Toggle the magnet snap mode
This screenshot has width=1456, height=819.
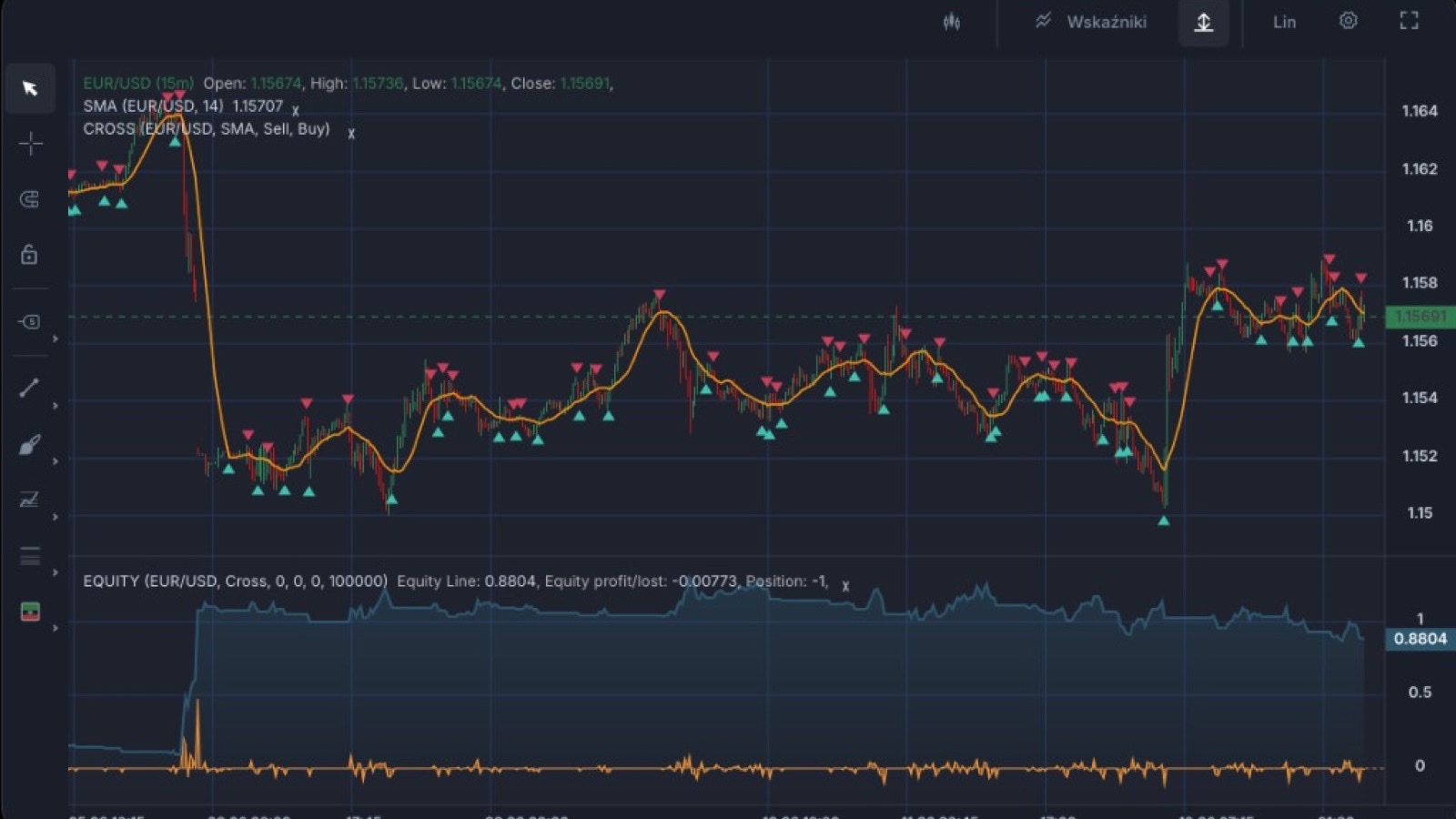30,199
